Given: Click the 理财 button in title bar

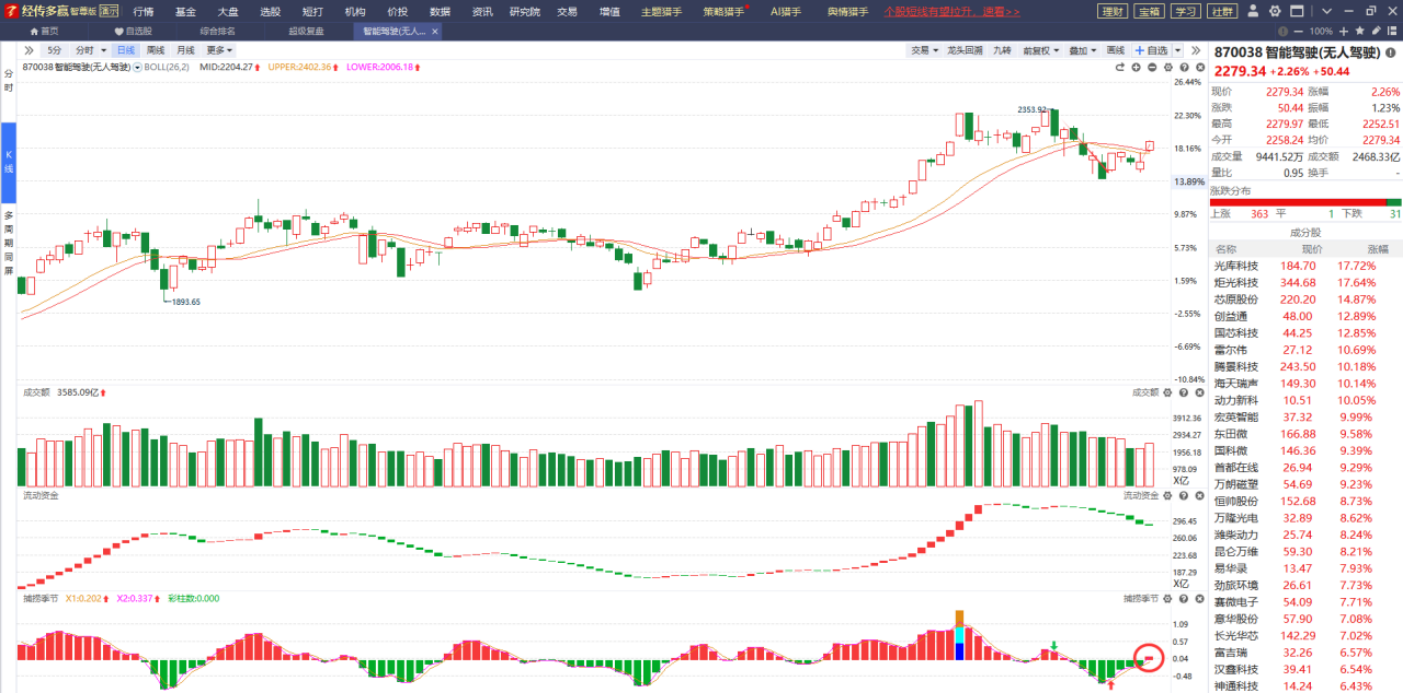Looking at the screenshot, I should (1112, 12).
